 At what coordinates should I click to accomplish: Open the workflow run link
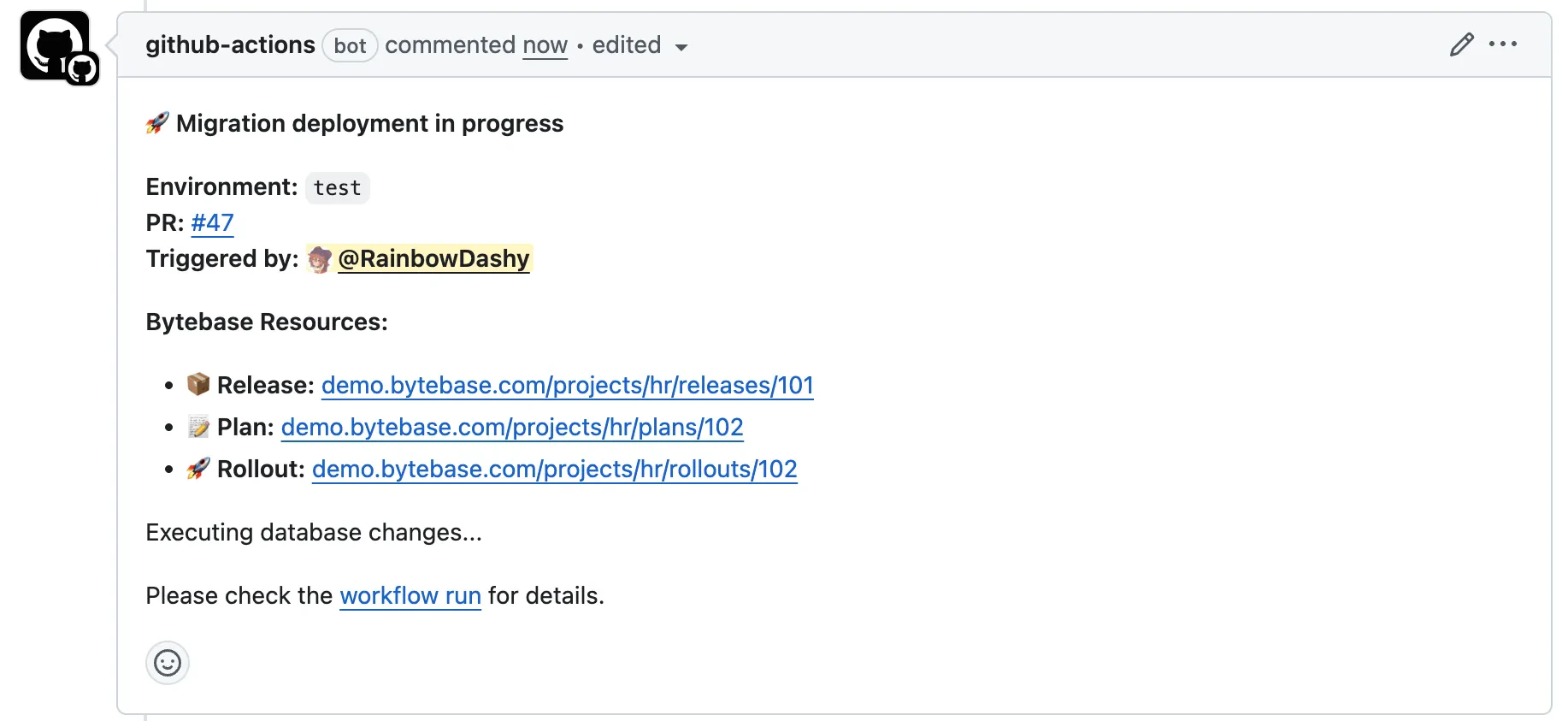tap(410, 596)
